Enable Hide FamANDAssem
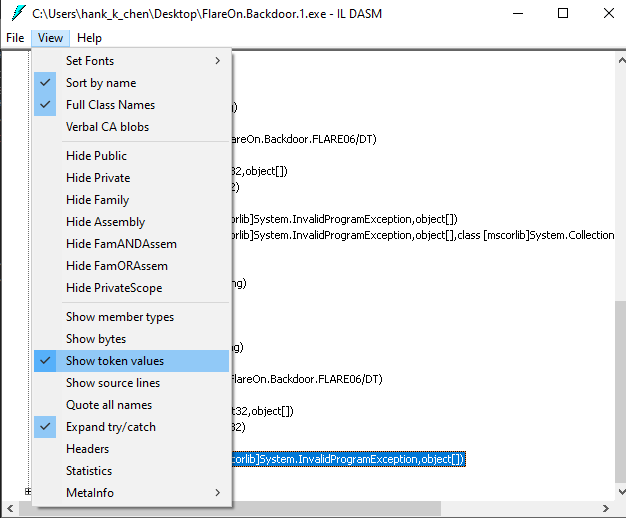The height and width of the screenshot is (518, 626). (132, 244)
